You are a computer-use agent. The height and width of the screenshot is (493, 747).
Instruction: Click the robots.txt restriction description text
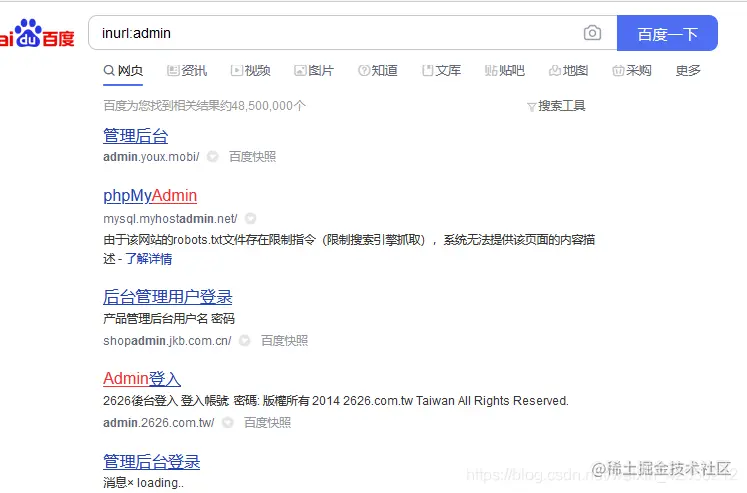(349, 249)
